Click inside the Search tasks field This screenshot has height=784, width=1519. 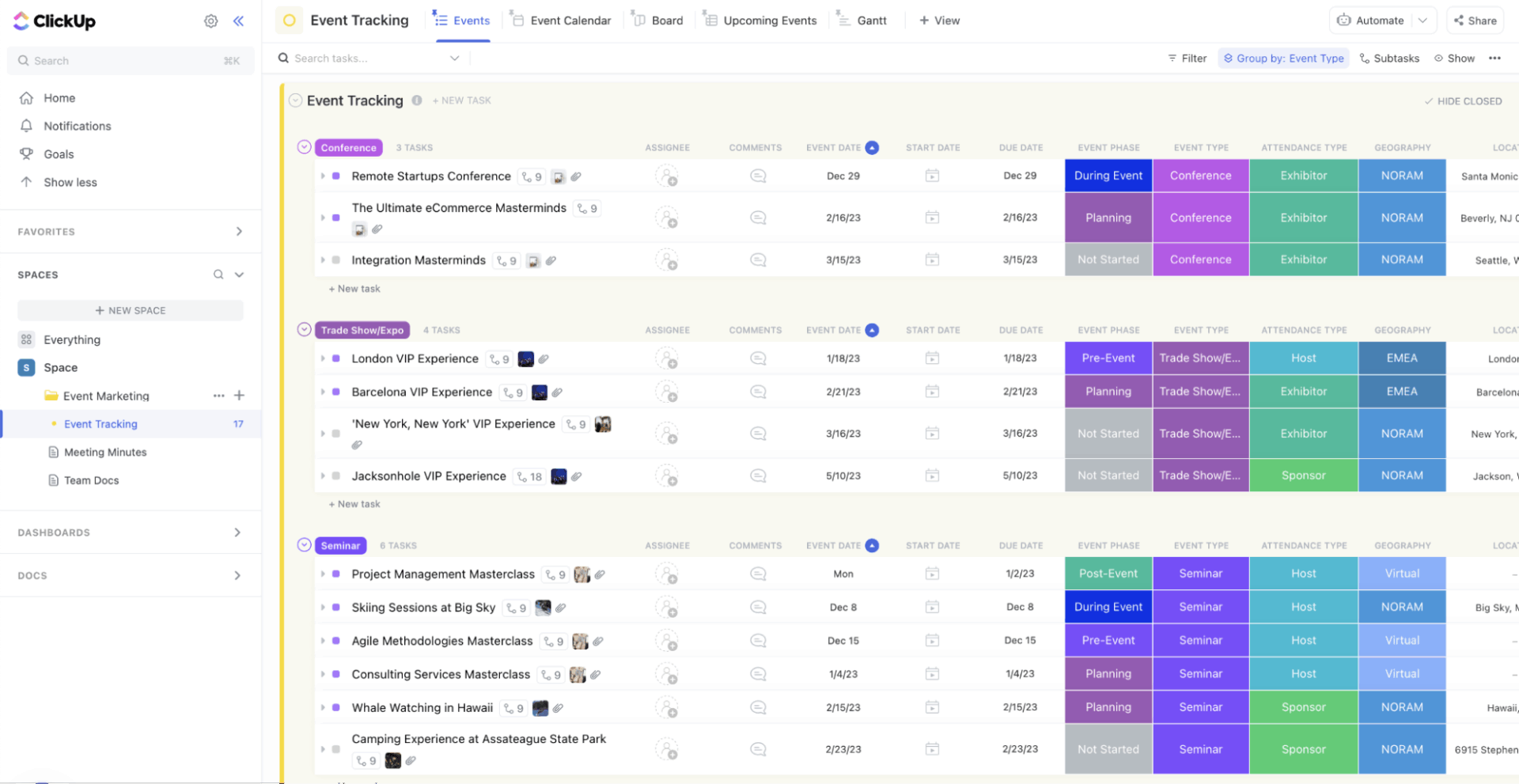point(356,58)
